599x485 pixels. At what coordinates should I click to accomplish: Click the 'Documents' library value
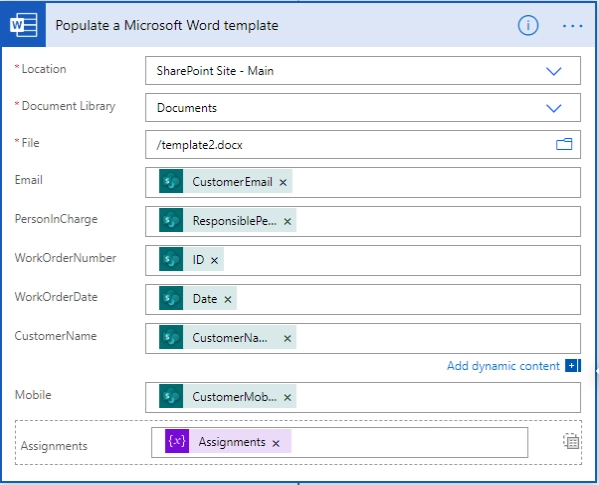(187, 108)
